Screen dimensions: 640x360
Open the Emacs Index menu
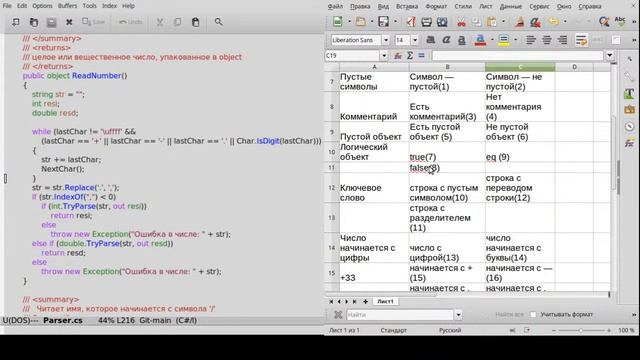pyautogui.click(x=109, y=6)
